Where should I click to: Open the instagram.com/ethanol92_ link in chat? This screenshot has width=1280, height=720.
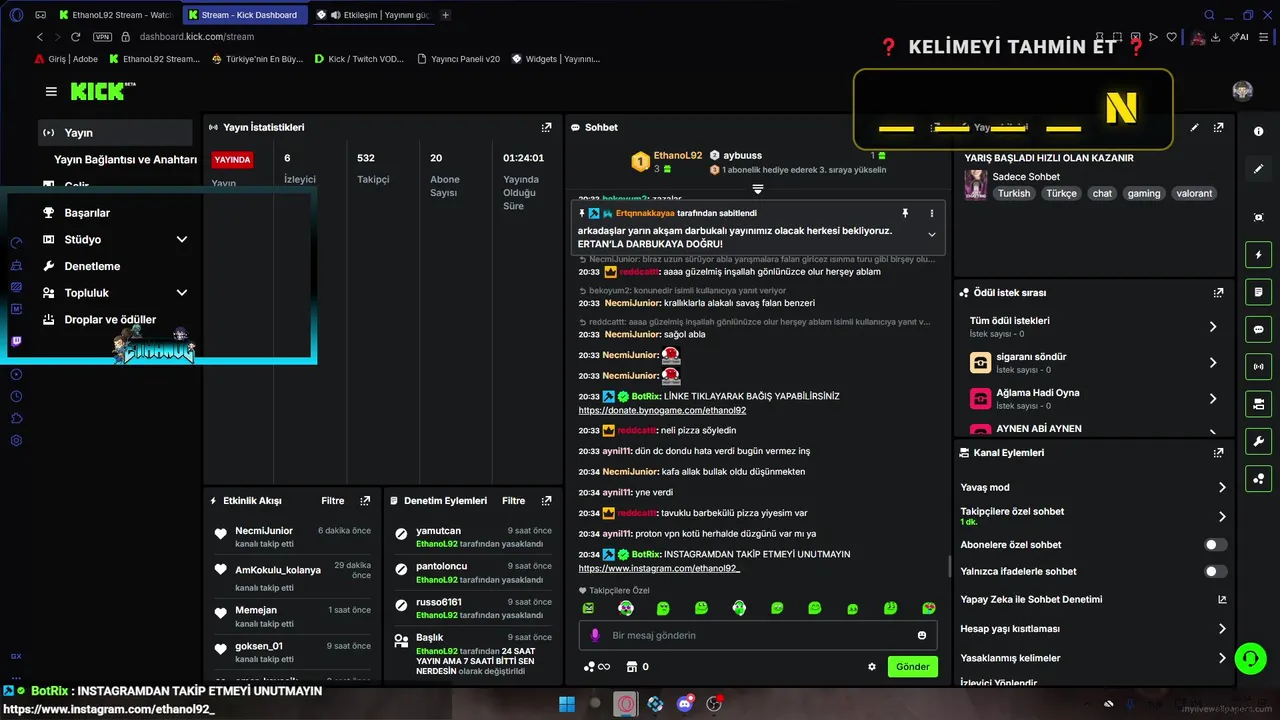point(659,568)
